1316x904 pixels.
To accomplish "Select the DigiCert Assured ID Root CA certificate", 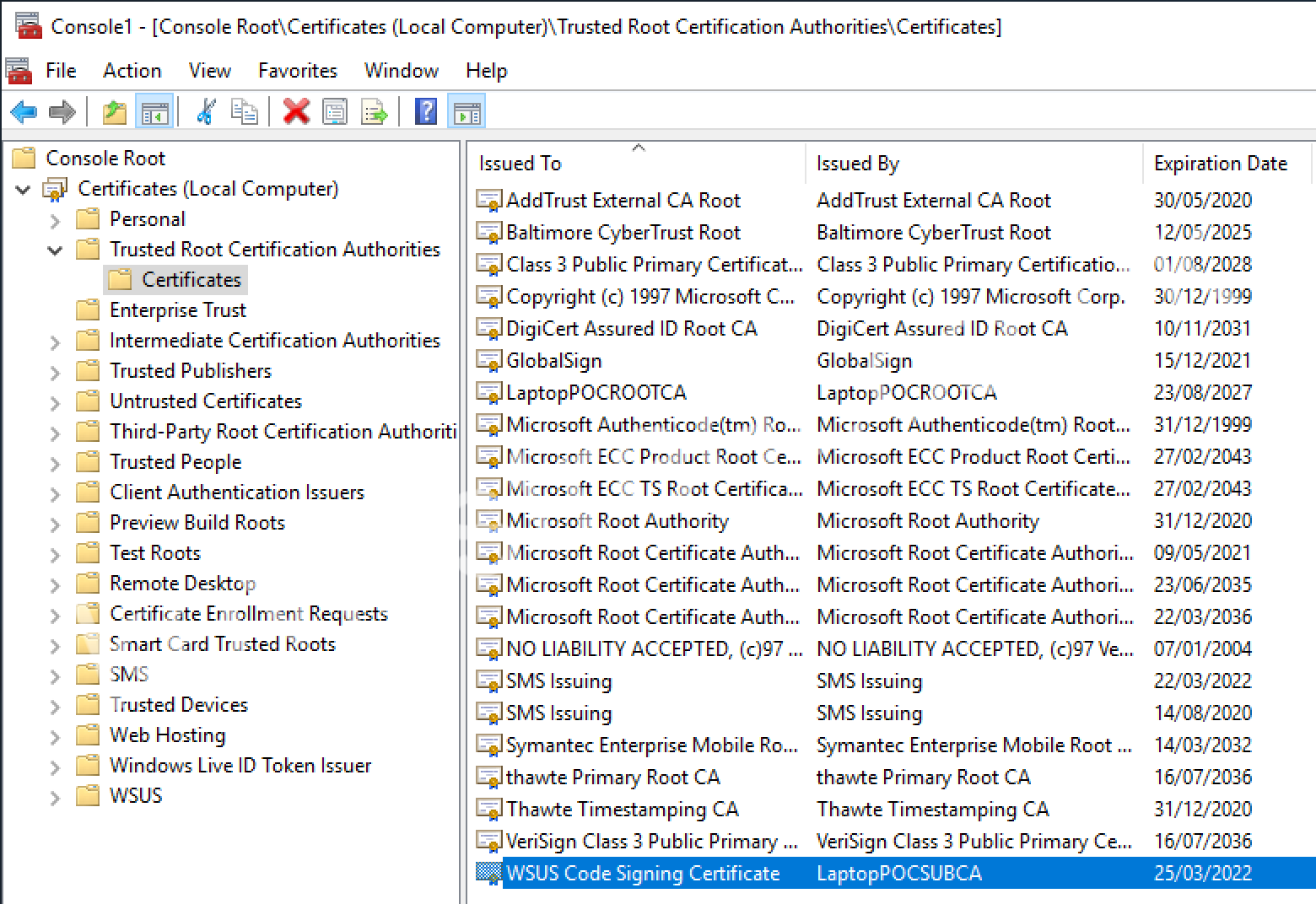I will 631,329.
